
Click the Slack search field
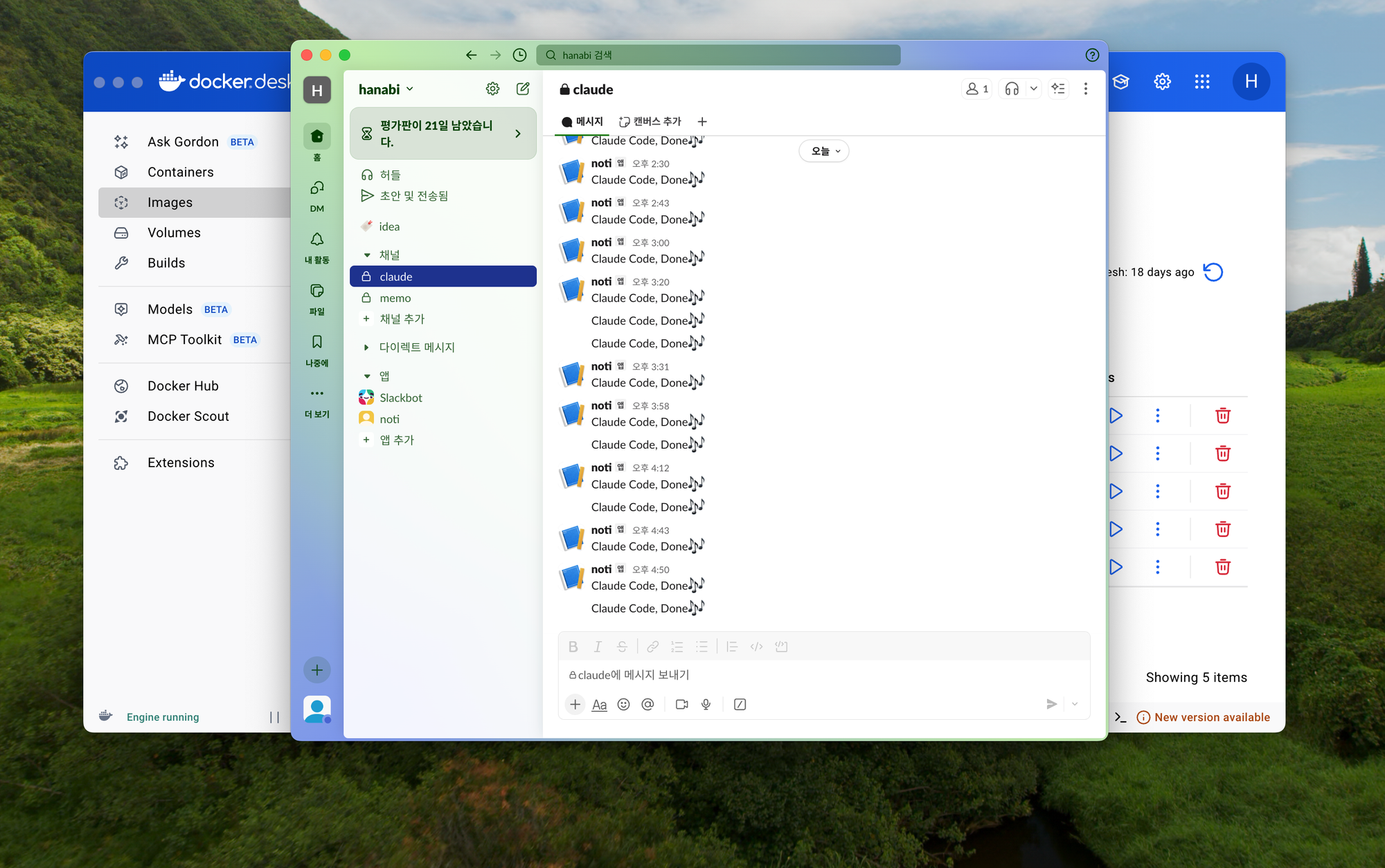718,55
